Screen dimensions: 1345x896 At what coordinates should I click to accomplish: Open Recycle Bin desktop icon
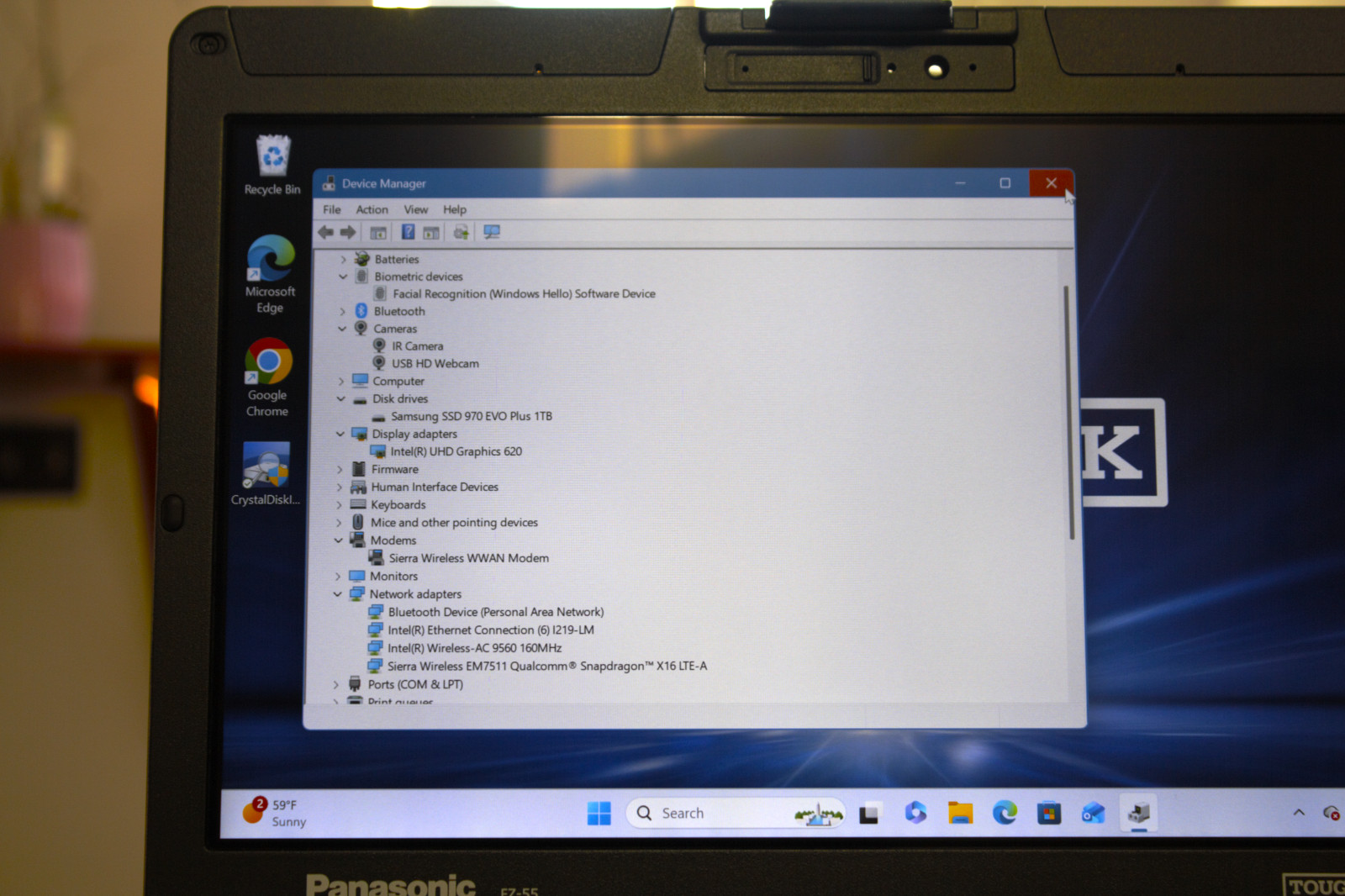(x=272, y=165)
